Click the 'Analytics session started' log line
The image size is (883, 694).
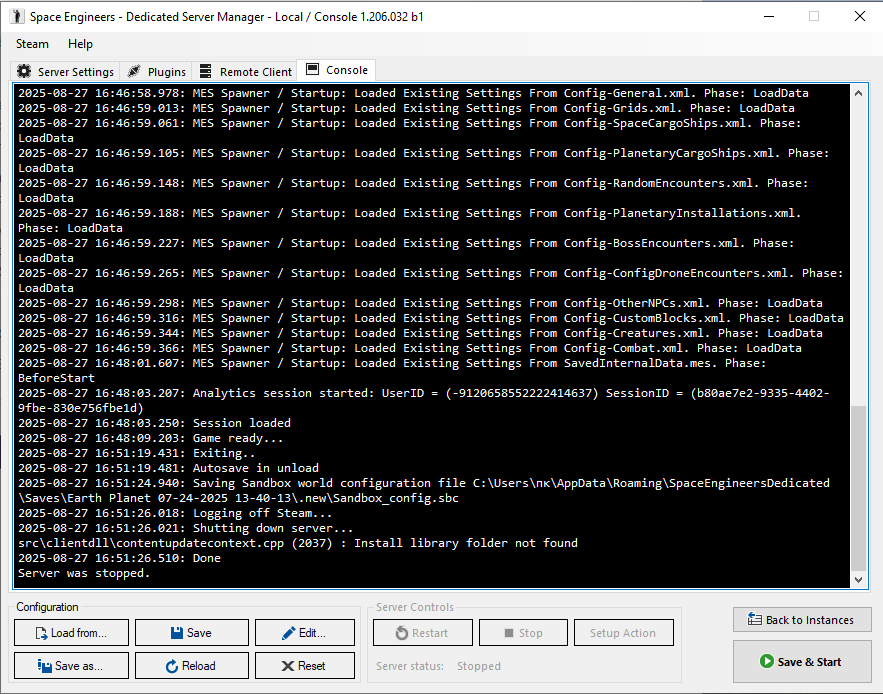coord(423,401)
